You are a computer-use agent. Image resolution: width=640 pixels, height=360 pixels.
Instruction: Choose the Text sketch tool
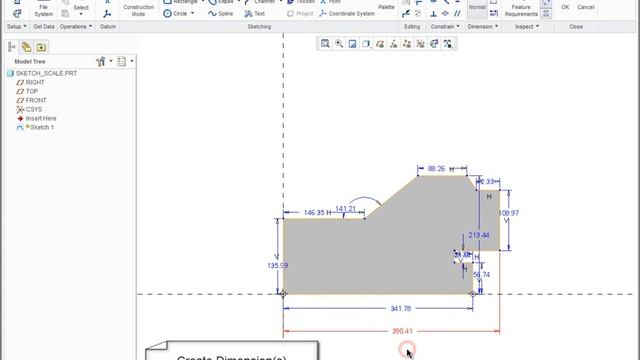255,13
